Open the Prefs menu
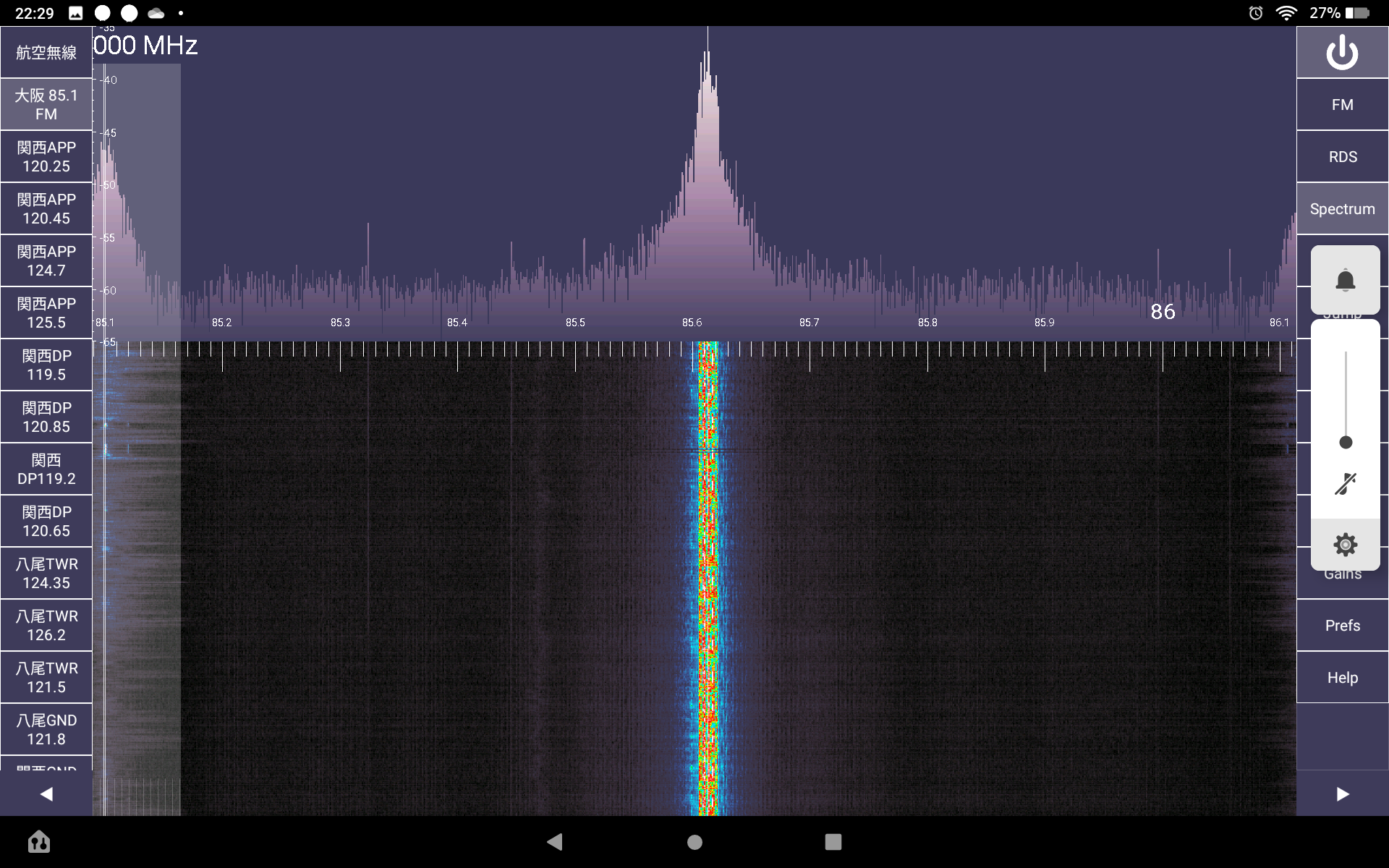This screenshot has width=1389, height=868. pyautogui.click(x=1342, y=626)
